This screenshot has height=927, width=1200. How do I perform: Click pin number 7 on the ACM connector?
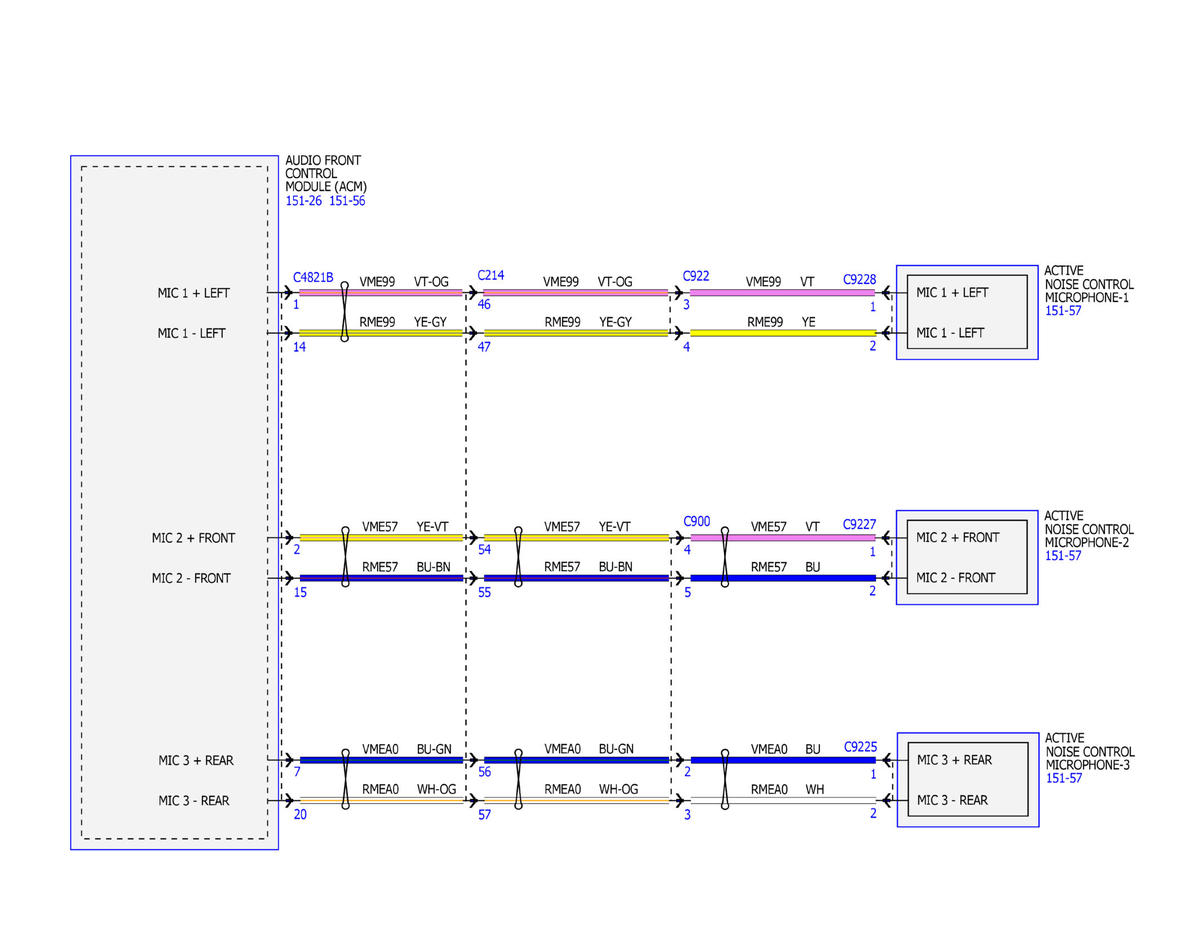tap(297, 772)
